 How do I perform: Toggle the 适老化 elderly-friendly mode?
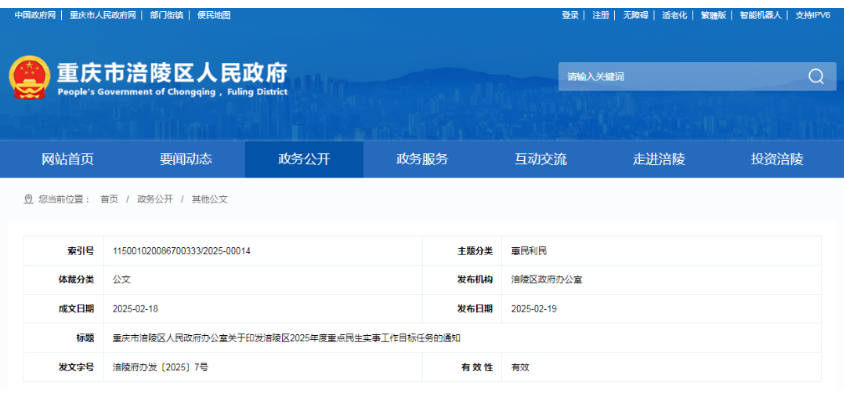[x=675, y=15]
